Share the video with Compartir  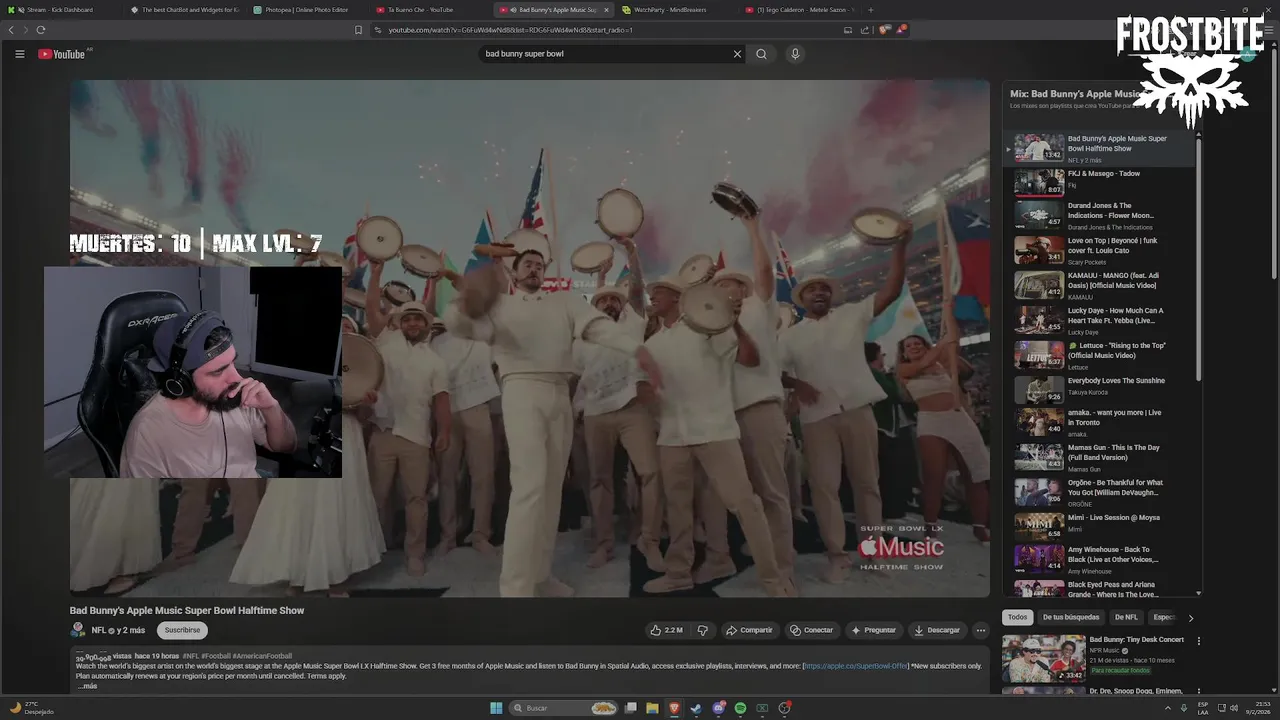click(750, 630)
